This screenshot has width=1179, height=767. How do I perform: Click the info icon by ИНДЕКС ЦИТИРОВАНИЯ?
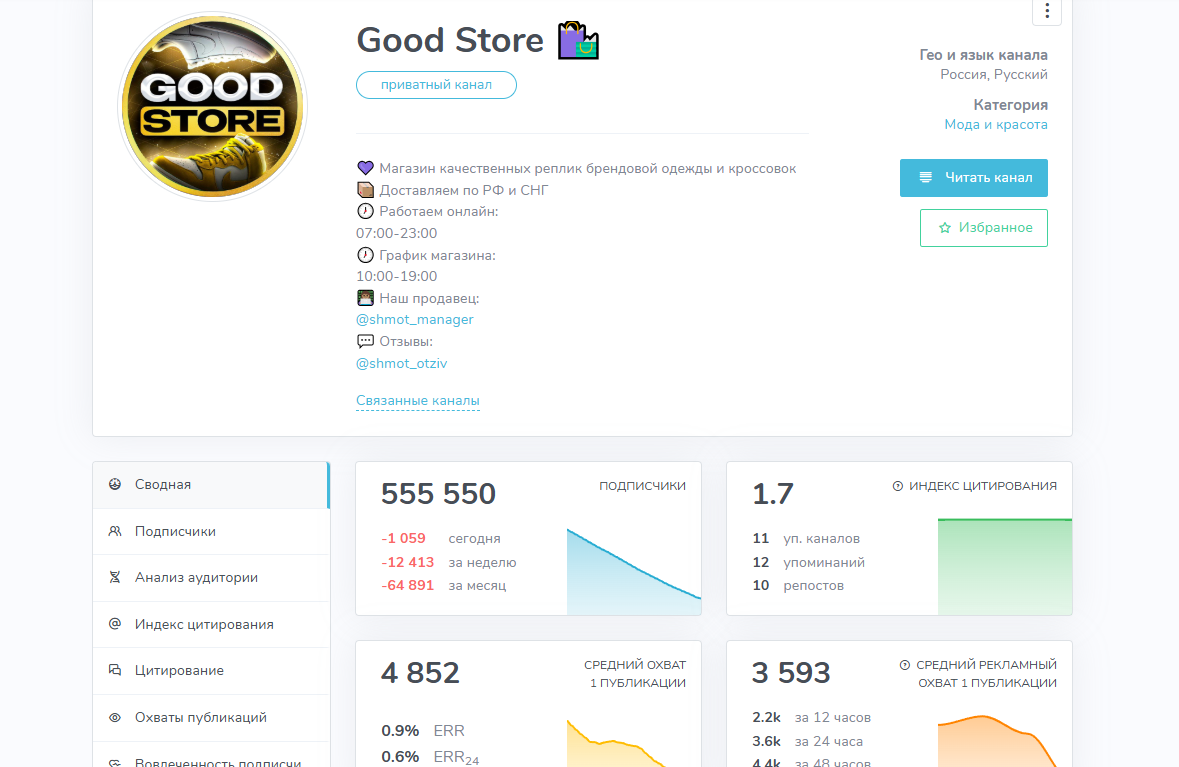(897, 486)
